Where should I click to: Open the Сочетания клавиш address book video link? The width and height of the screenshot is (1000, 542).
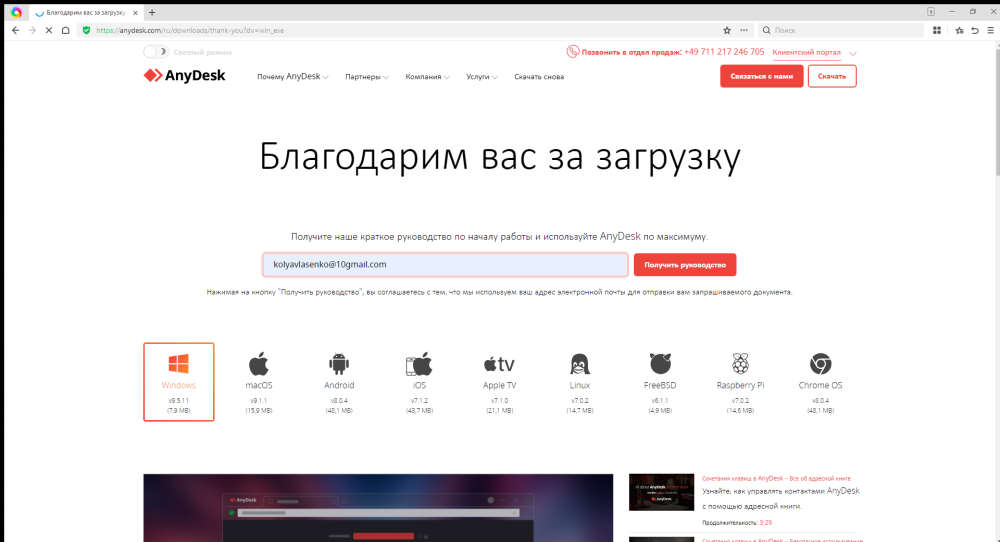(x=776, y=478)
